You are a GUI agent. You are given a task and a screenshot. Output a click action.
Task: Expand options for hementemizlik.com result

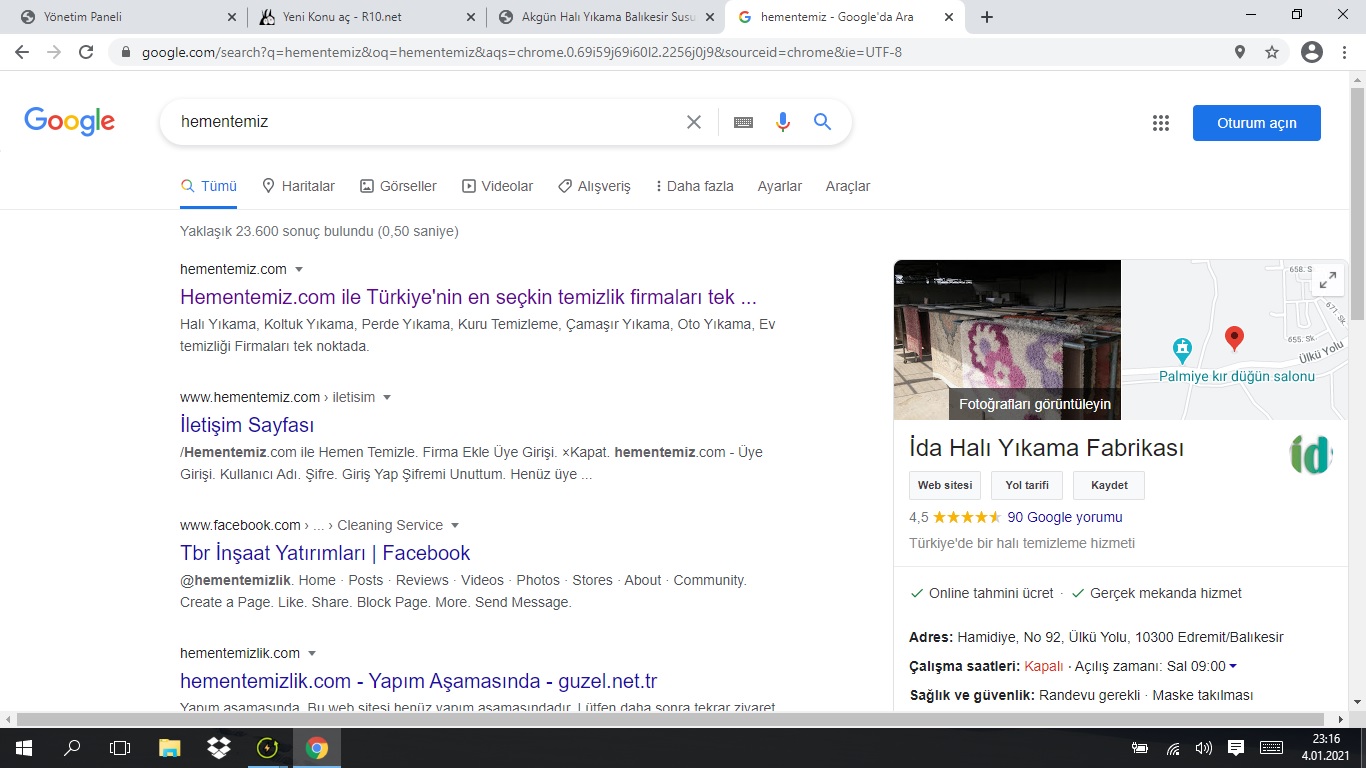click(x=312, y=653)
